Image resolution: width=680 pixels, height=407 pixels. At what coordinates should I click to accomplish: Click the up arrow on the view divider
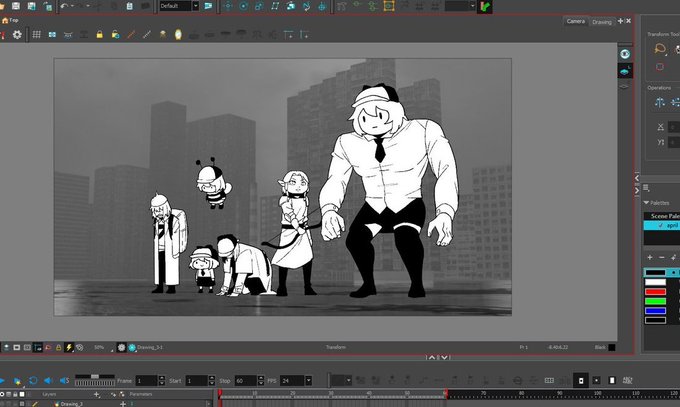point(432,358)
